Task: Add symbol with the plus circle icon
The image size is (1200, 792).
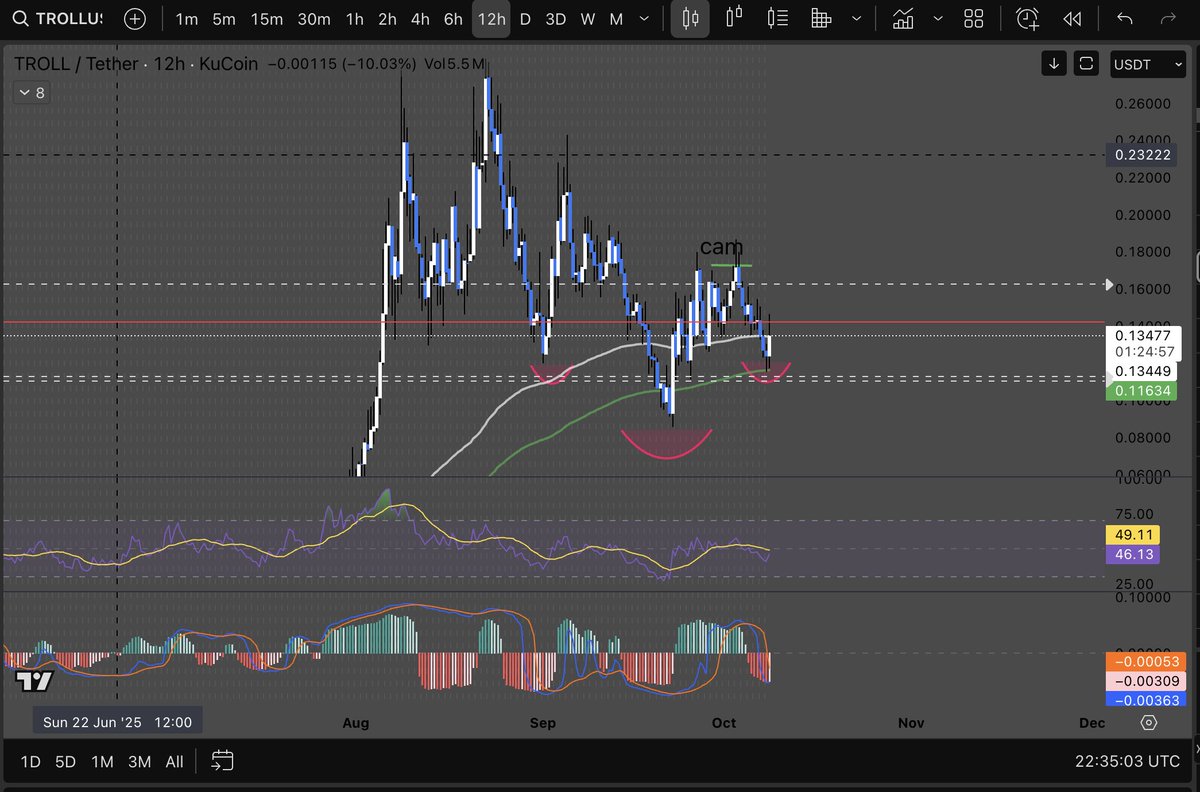Action: (135, 19)
